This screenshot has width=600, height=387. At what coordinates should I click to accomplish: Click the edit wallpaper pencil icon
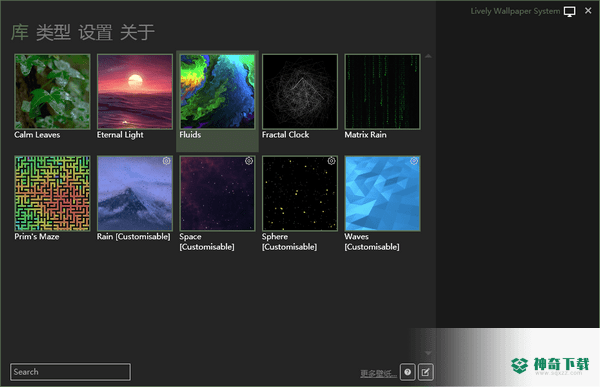click(426, 372)
